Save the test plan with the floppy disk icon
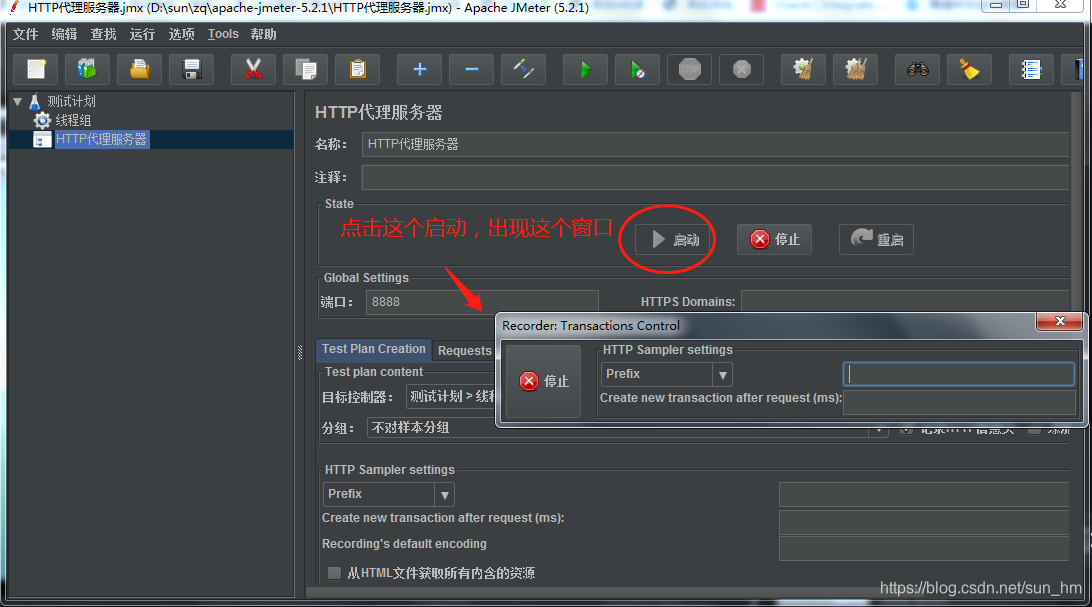 coord(192,69)
